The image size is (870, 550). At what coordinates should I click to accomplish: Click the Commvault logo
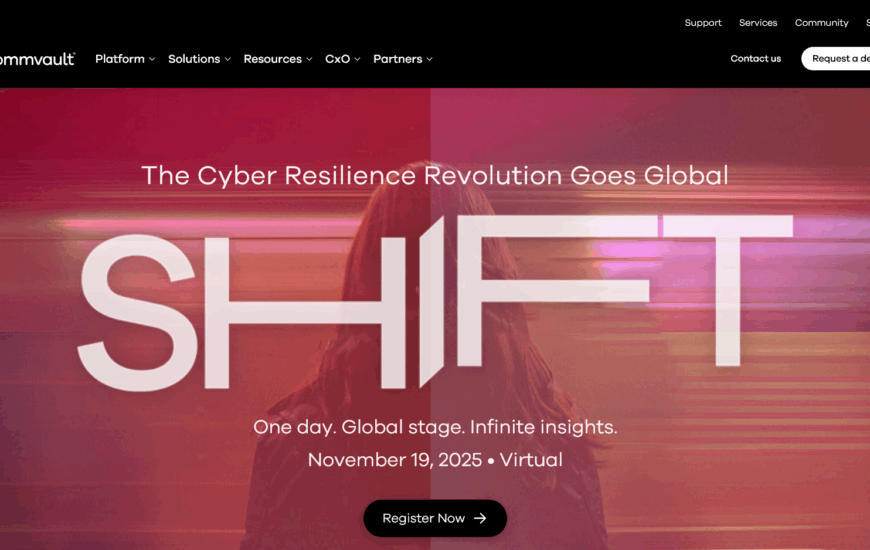(x=37, y=59)
